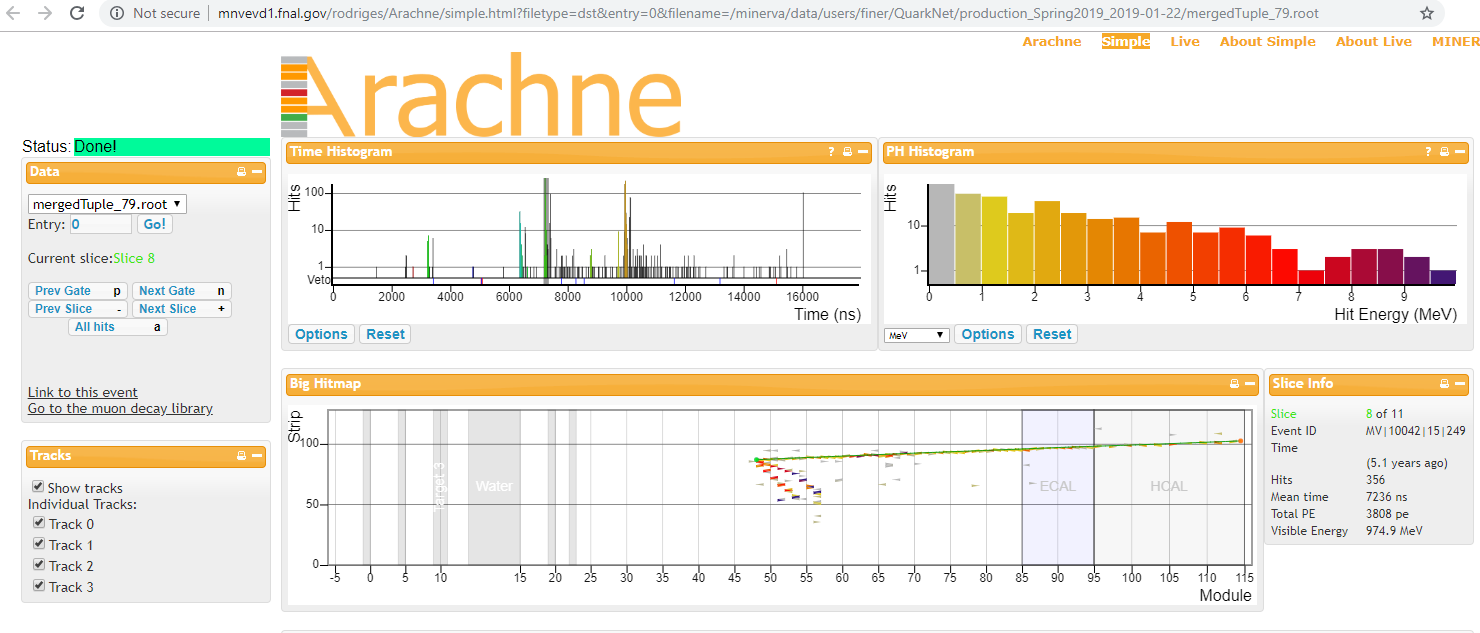Toggle Show tracks checkbox
Viewport: 1480px width, 633px height.
38,487
